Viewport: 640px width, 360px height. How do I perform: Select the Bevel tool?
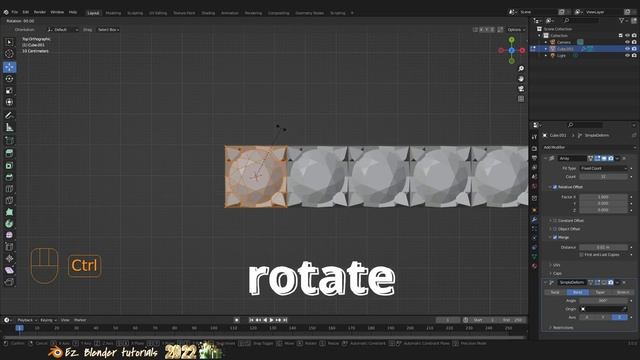click(x=9, y=177)
